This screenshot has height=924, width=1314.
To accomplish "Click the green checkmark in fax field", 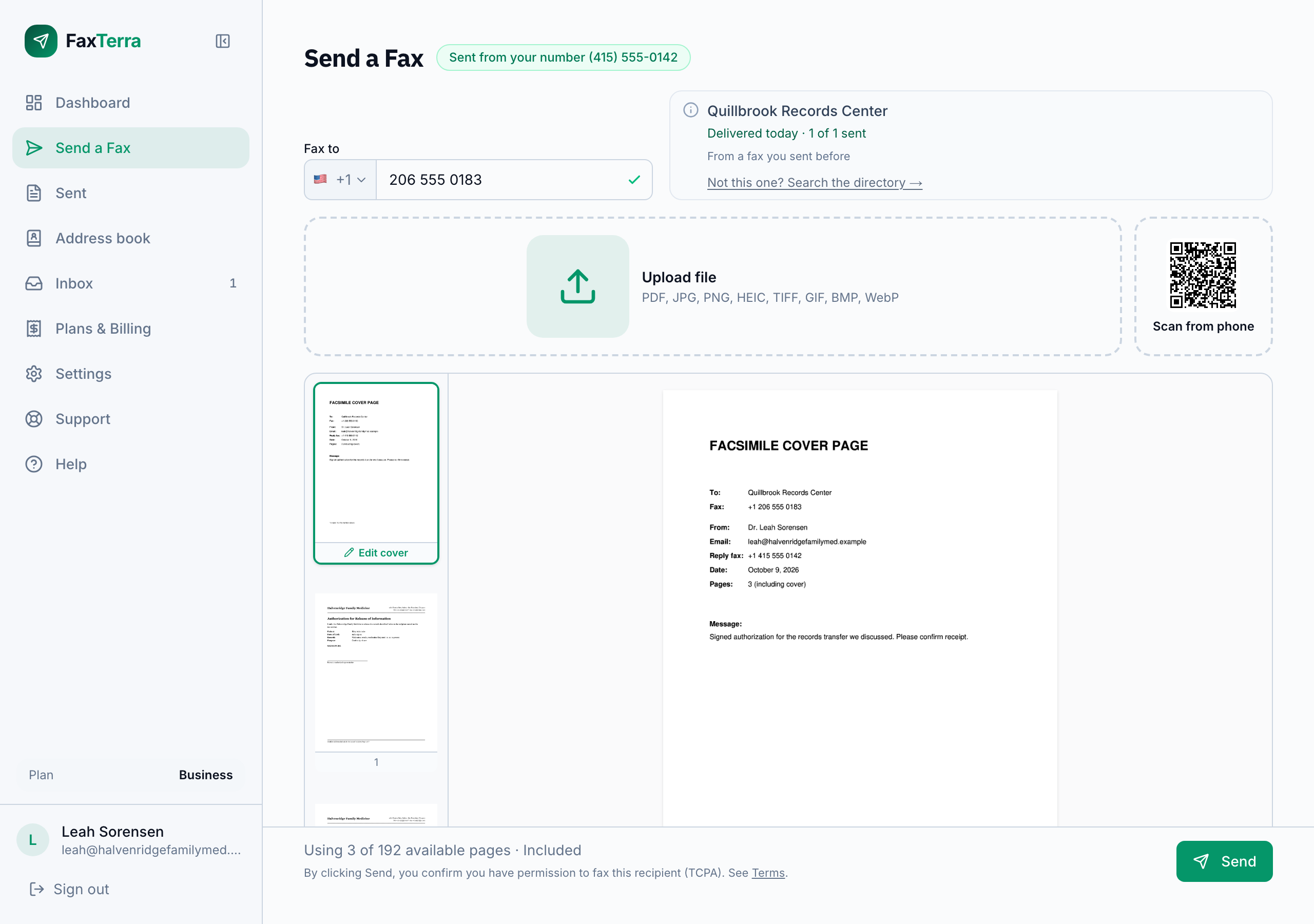I will point(634,180).
